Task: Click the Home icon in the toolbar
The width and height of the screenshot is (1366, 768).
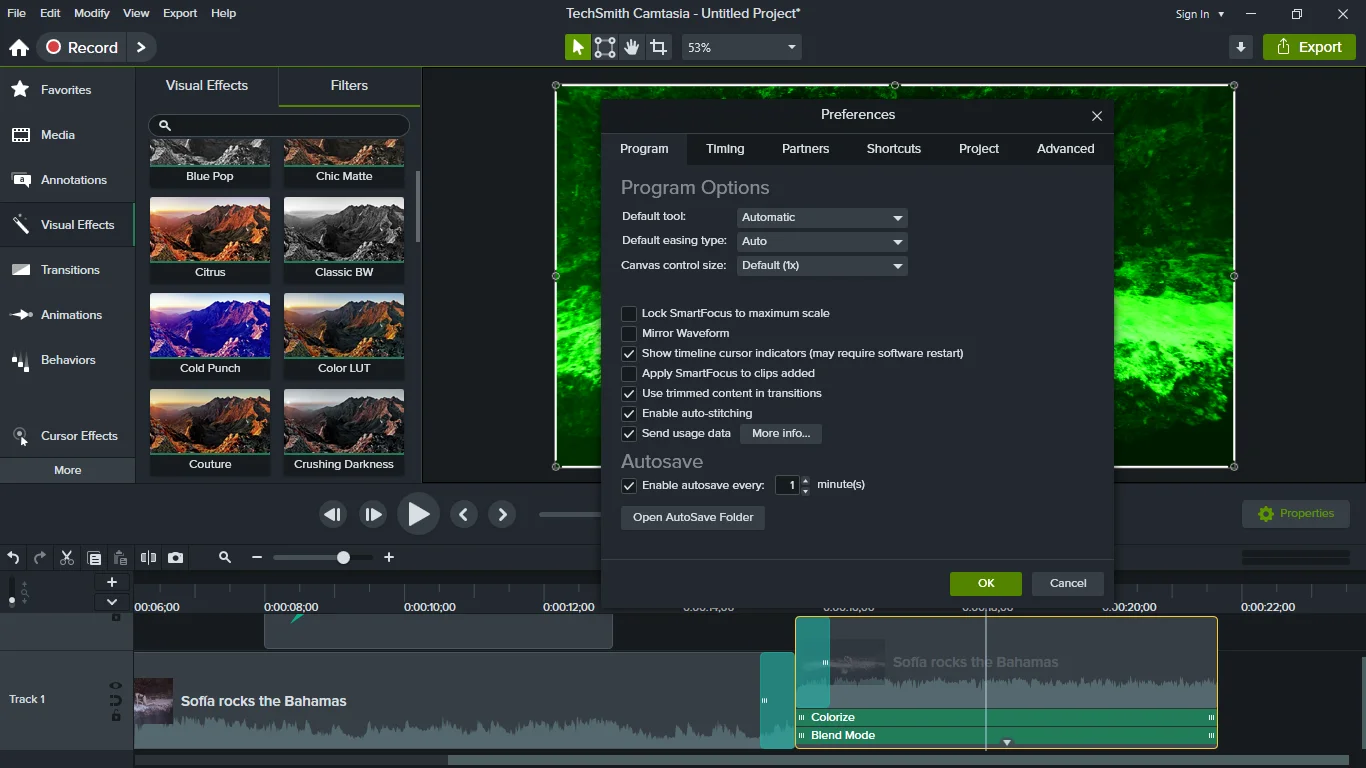Action: point(19,48)
